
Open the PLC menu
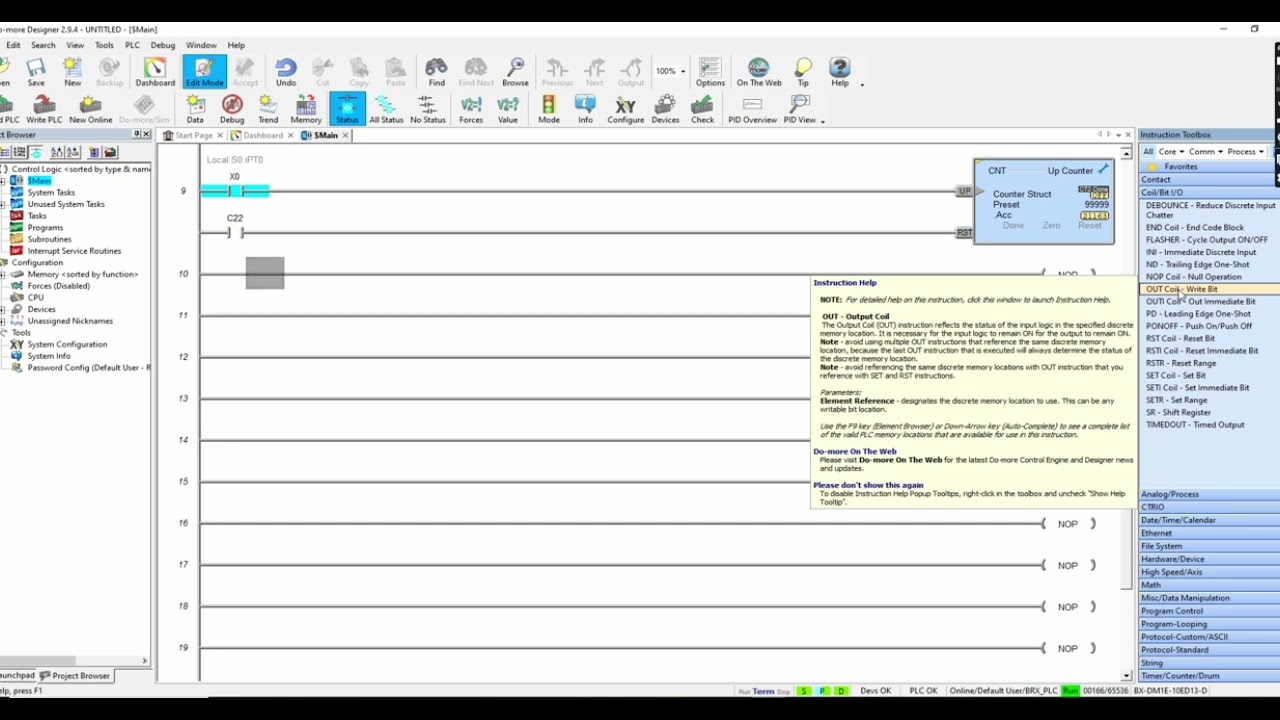click(x=132, y=45)
